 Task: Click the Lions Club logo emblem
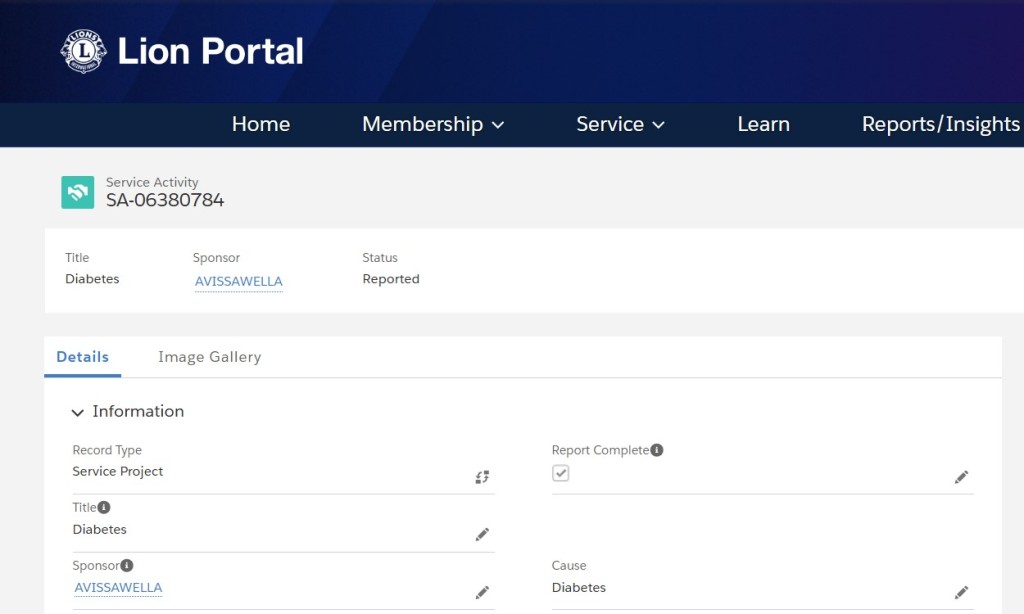click(x=84, y=51)
